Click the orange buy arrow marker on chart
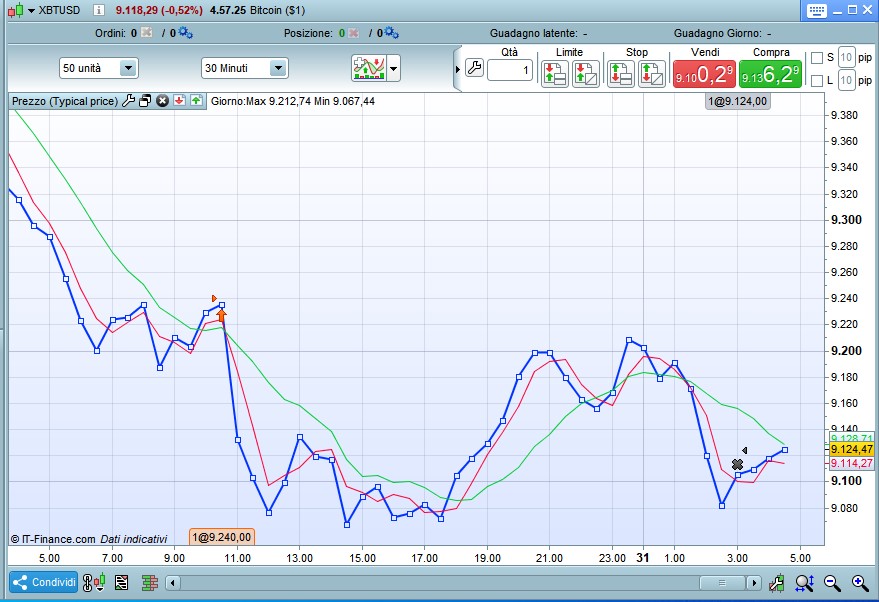The width and height of the screenshot is (879, 602). pyautogui.click(x=221, y=316)
